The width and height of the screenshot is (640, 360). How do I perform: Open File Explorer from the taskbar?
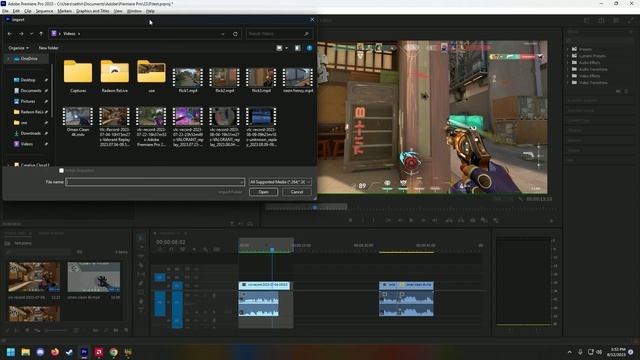[x=26, y=352]
